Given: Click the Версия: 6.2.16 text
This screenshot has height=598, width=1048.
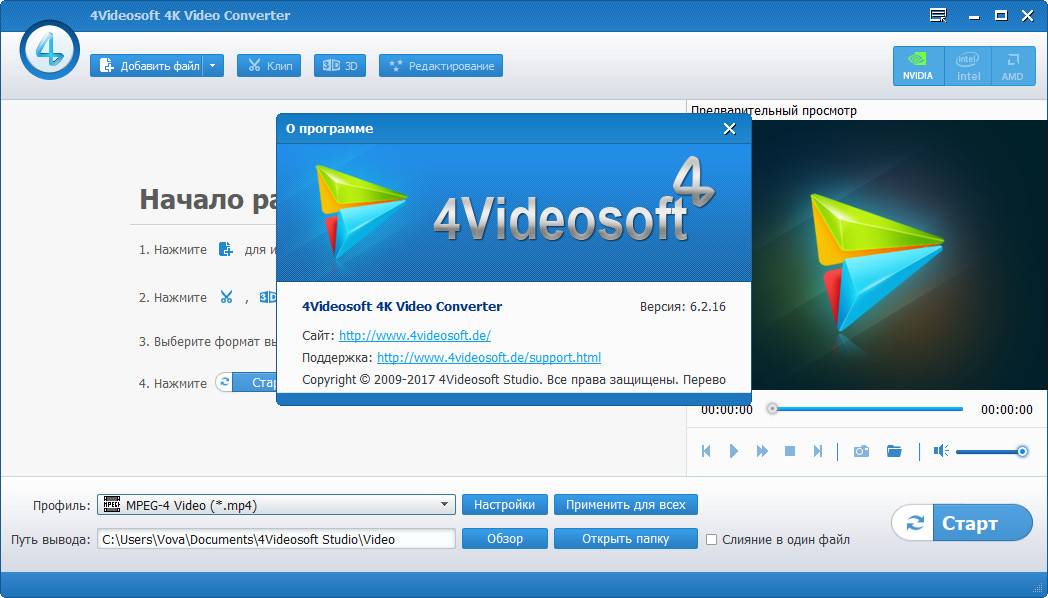Looking at the screenshot, I should tap(682, 307).
